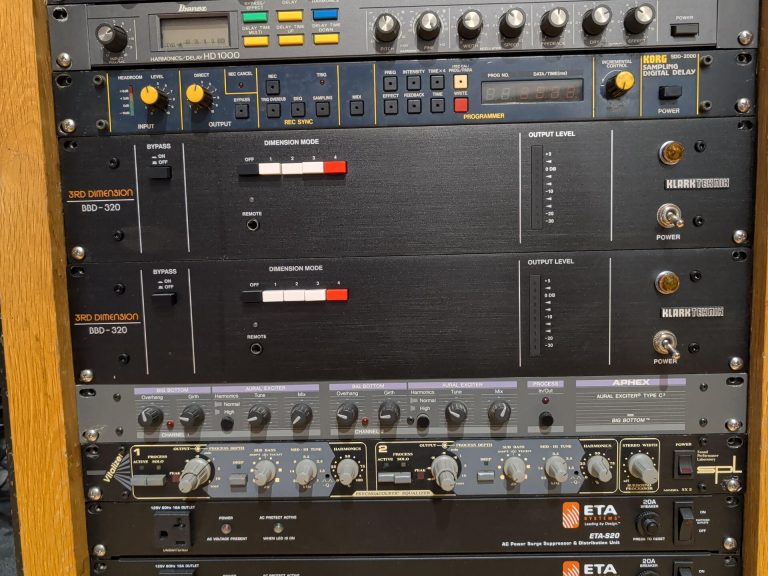Viewport: 768px width, 576px height.
Task: Toggle the Korg SDD-2000 Power switch
Action: pyautogui.click(x=670, y=92)
